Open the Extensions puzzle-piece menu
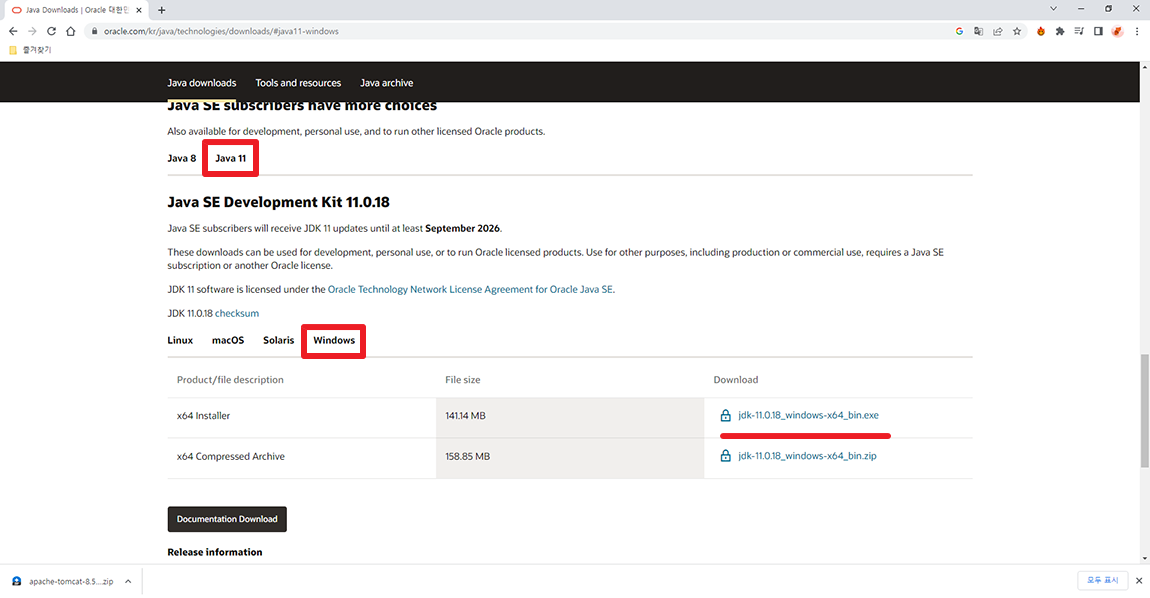 point(1060,32)
